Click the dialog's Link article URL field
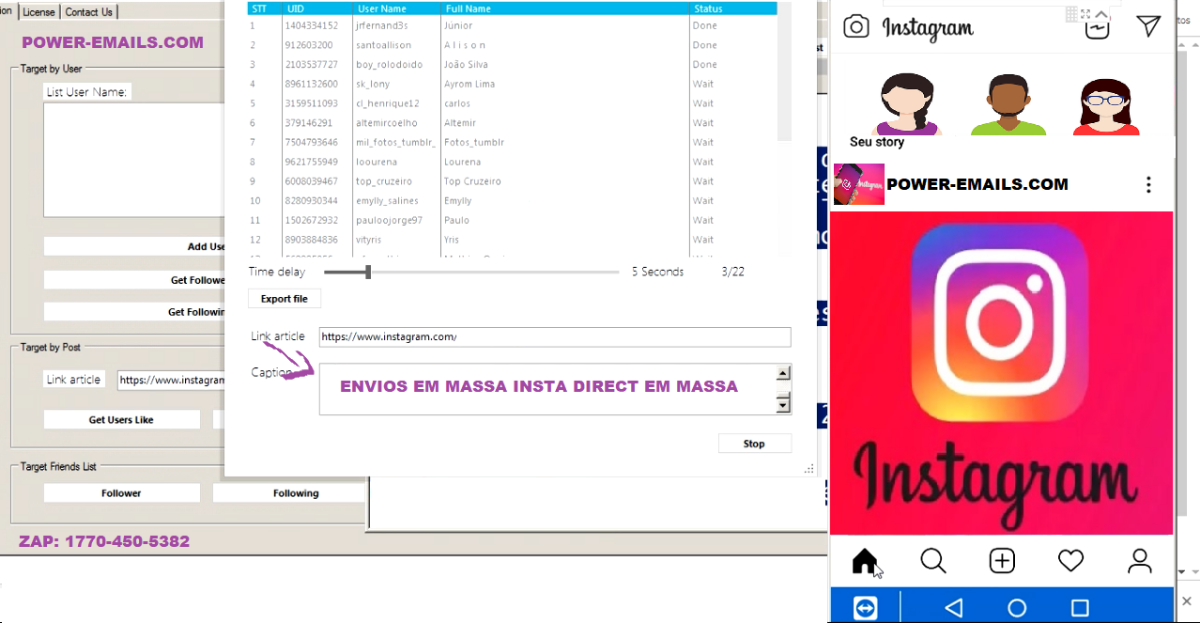This screenshot has height=623, width=1200. click(555, 337)
